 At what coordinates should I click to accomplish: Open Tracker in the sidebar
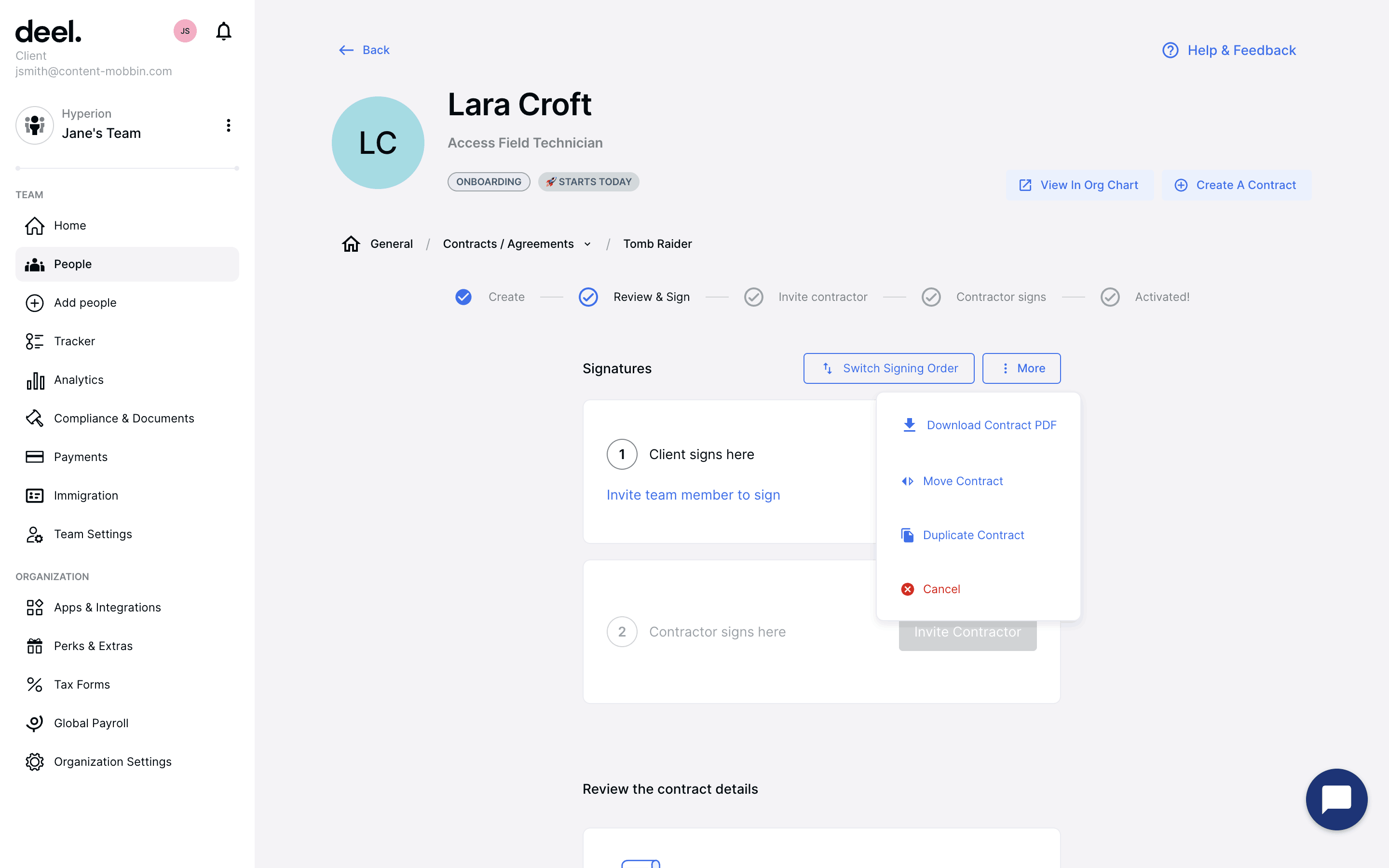(x=74, y=341)
